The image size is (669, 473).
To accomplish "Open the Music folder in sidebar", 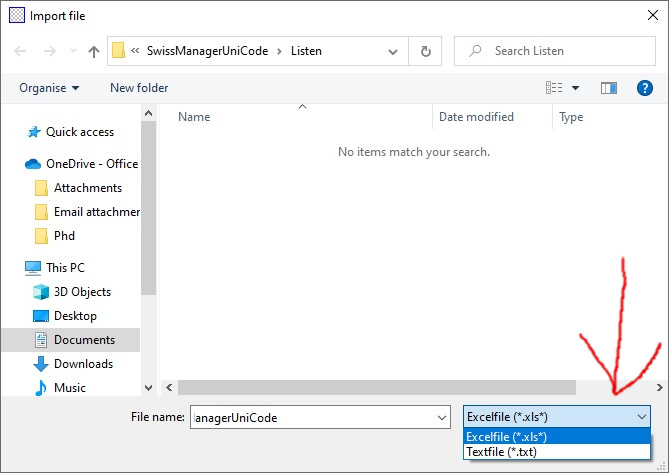I will [69, 388].
